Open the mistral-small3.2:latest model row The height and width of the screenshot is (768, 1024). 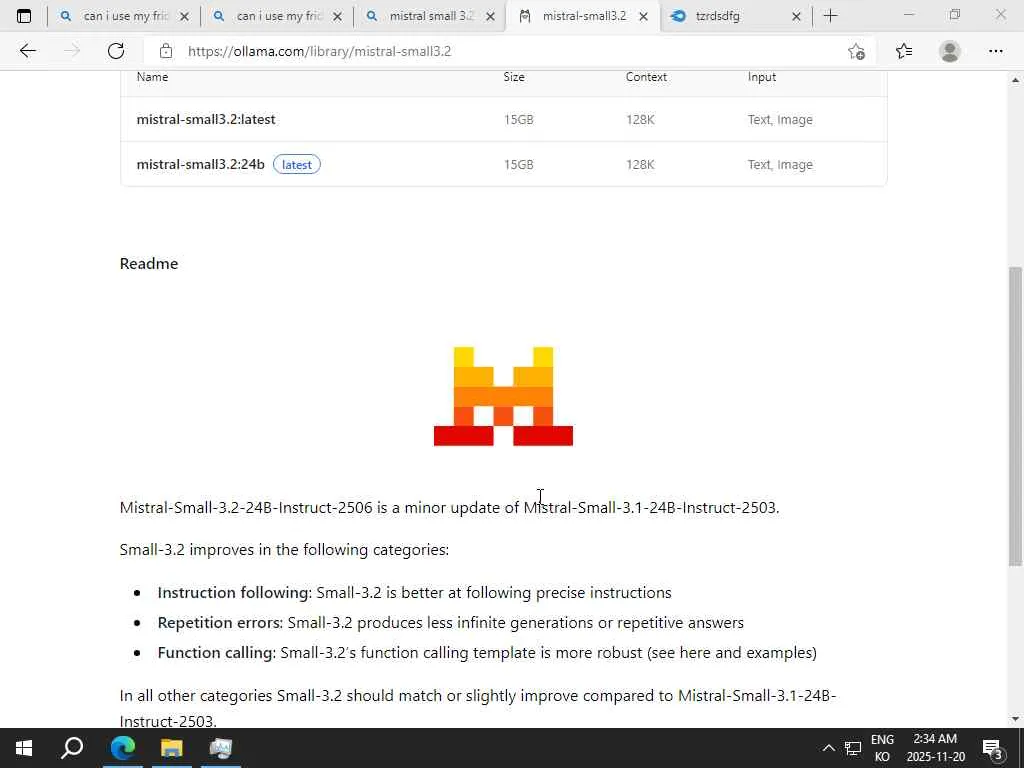pyautogui.click(x=504, y=120)
